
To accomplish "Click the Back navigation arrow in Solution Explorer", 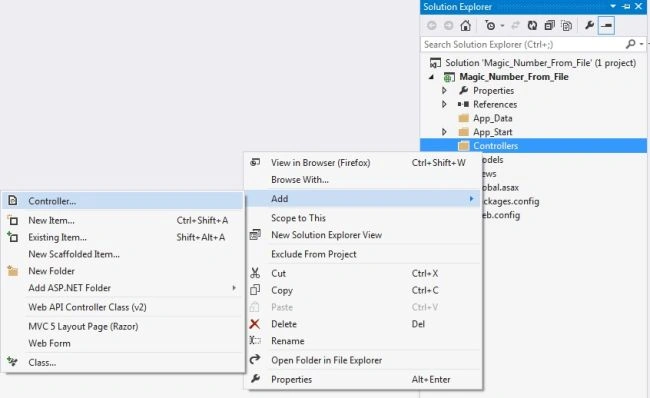I will click(x=432, y=26).
